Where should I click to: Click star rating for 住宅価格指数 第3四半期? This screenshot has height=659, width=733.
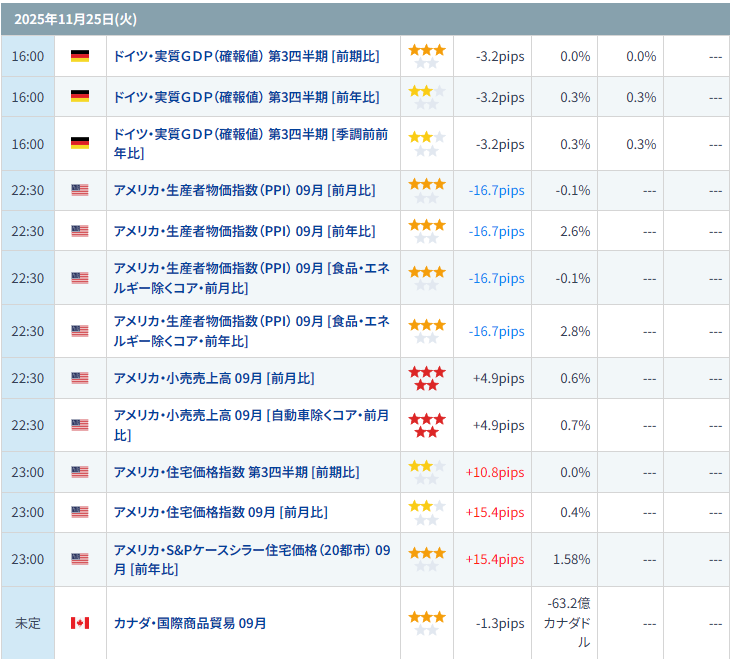427,472
